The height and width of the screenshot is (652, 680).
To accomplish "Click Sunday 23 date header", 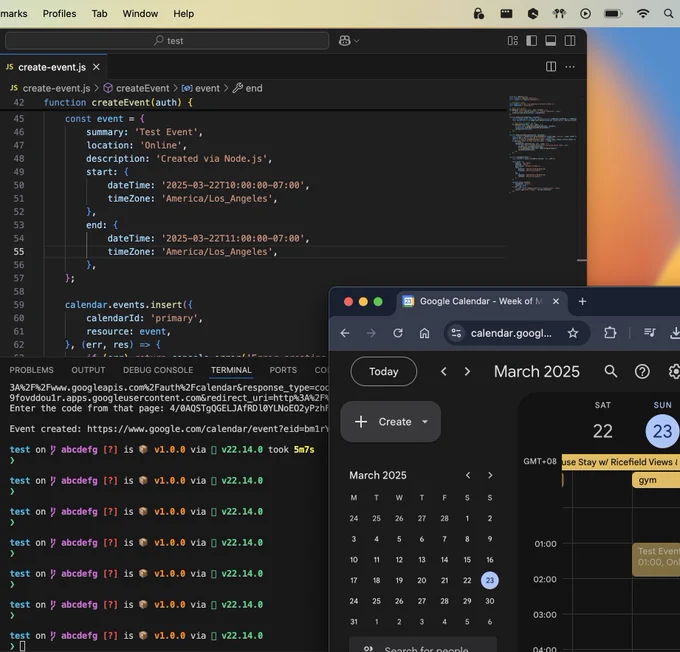I will pyautogui.click(x=662, y=431).
